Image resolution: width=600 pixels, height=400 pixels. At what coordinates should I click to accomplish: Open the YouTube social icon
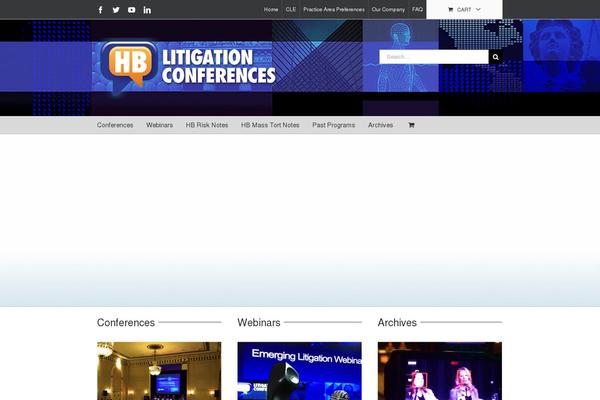[132, 10]
